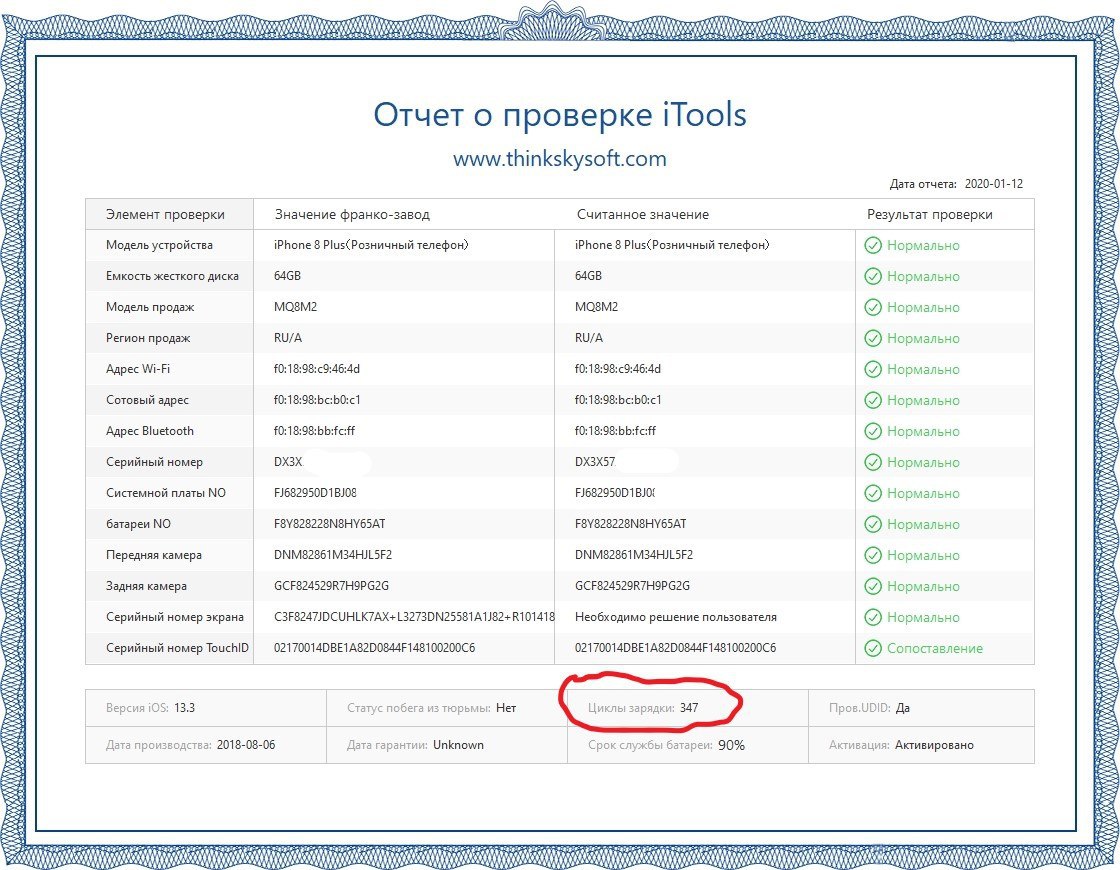Click the Элемент проверки column header
Viewport: 1120px width, 870px height.
pos(165,214)
